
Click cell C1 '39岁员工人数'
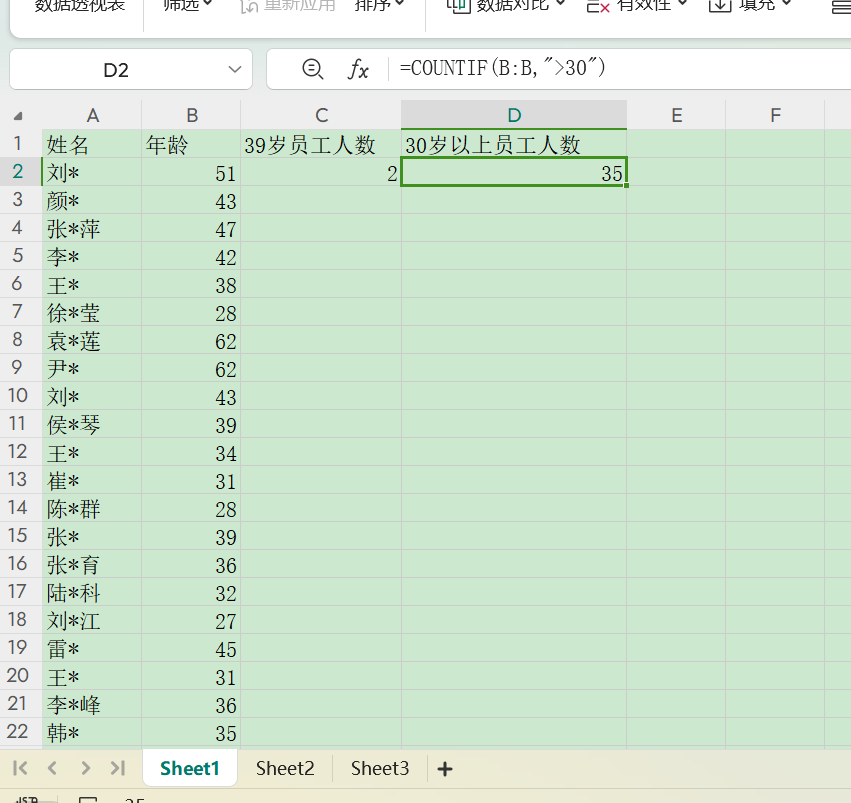(x=321, y=144)
